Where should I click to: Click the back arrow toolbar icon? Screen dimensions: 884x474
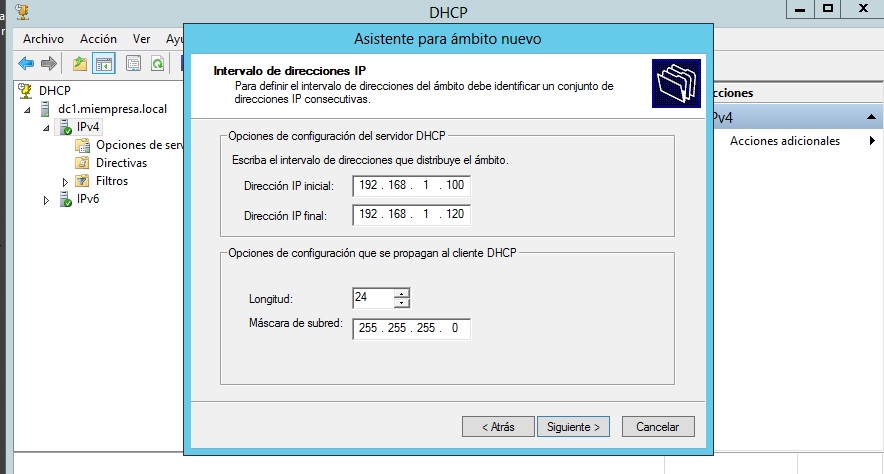click(26, 63)
